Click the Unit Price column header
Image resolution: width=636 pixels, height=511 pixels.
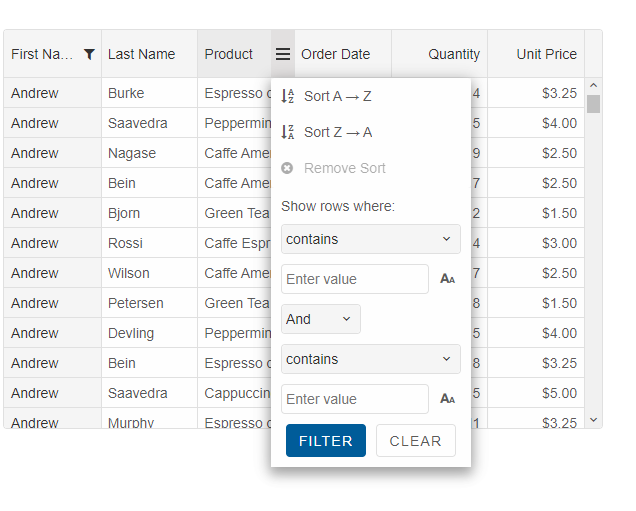pos(546,55)
